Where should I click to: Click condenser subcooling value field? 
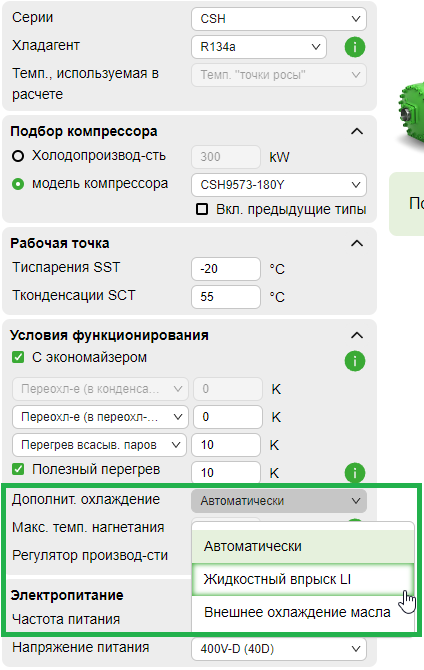[228, 389]
